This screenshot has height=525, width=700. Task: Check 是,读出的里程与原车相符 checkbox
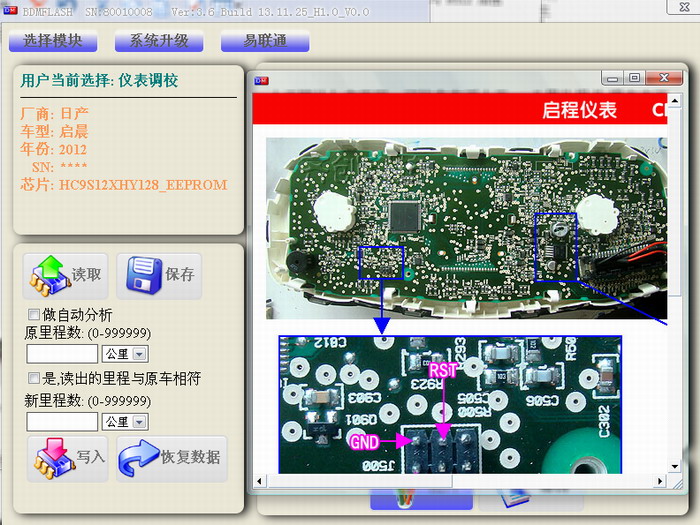pos(35,379)
